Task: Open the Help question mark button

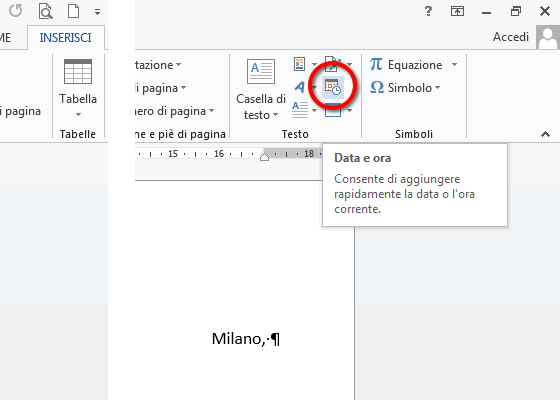Action: pyautogui.click(x=428, y=11)
